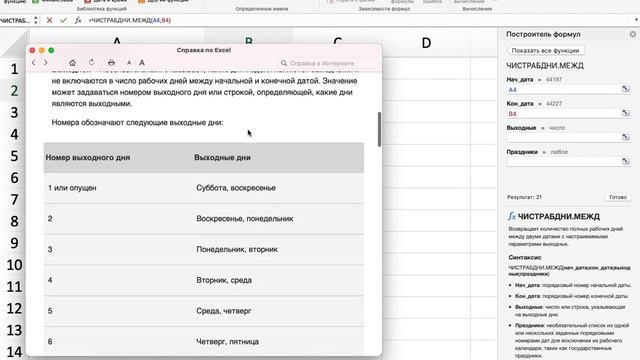
Task: Go back in Excel Help window
Action: [x=33, y=62]
